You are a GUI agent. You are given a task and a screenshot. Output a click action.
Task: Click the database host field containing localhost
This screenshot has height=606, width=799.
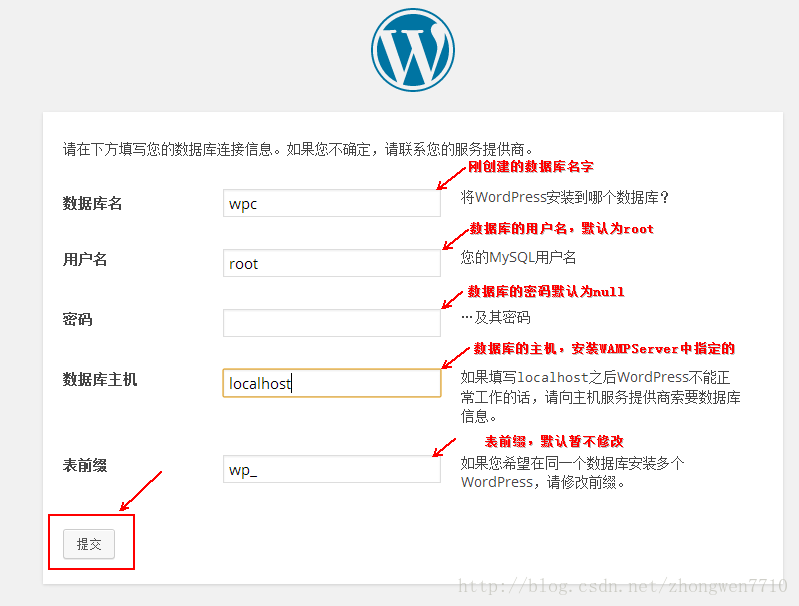click(x=332, y=383)
